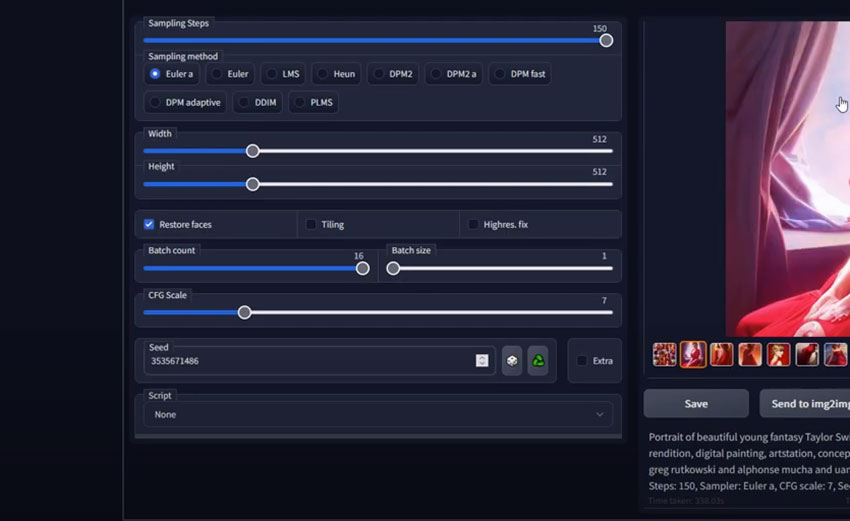Click Sampling Steps slider handle

(x=606, y=41)
